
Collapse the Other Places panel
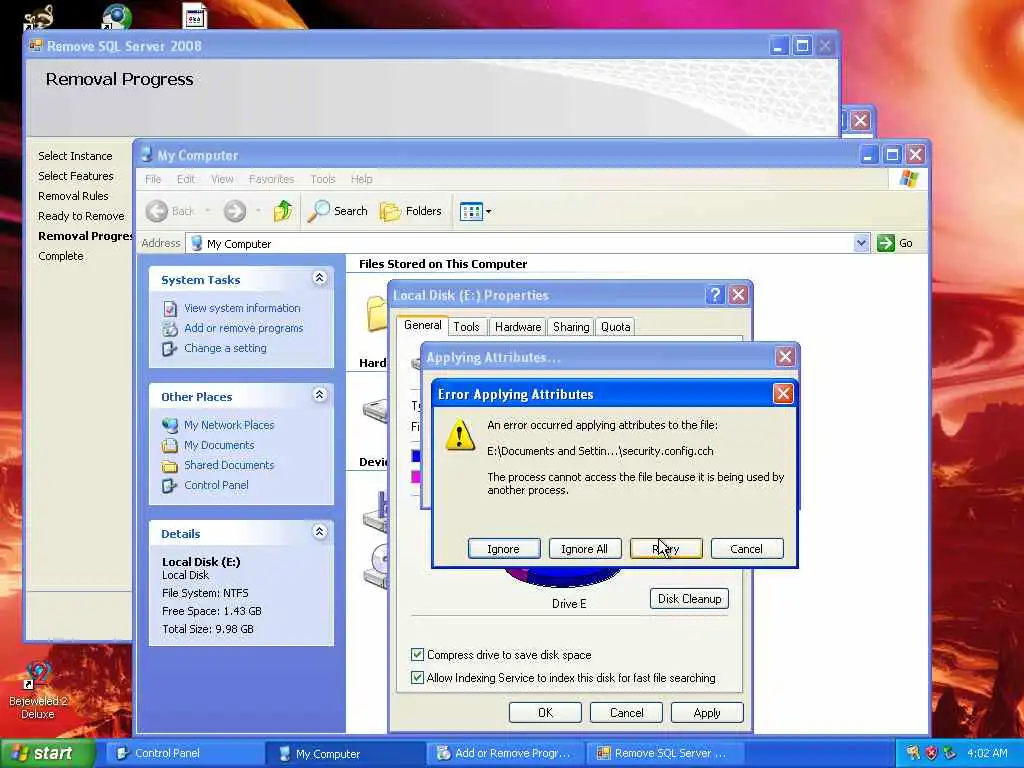[319, 395]
